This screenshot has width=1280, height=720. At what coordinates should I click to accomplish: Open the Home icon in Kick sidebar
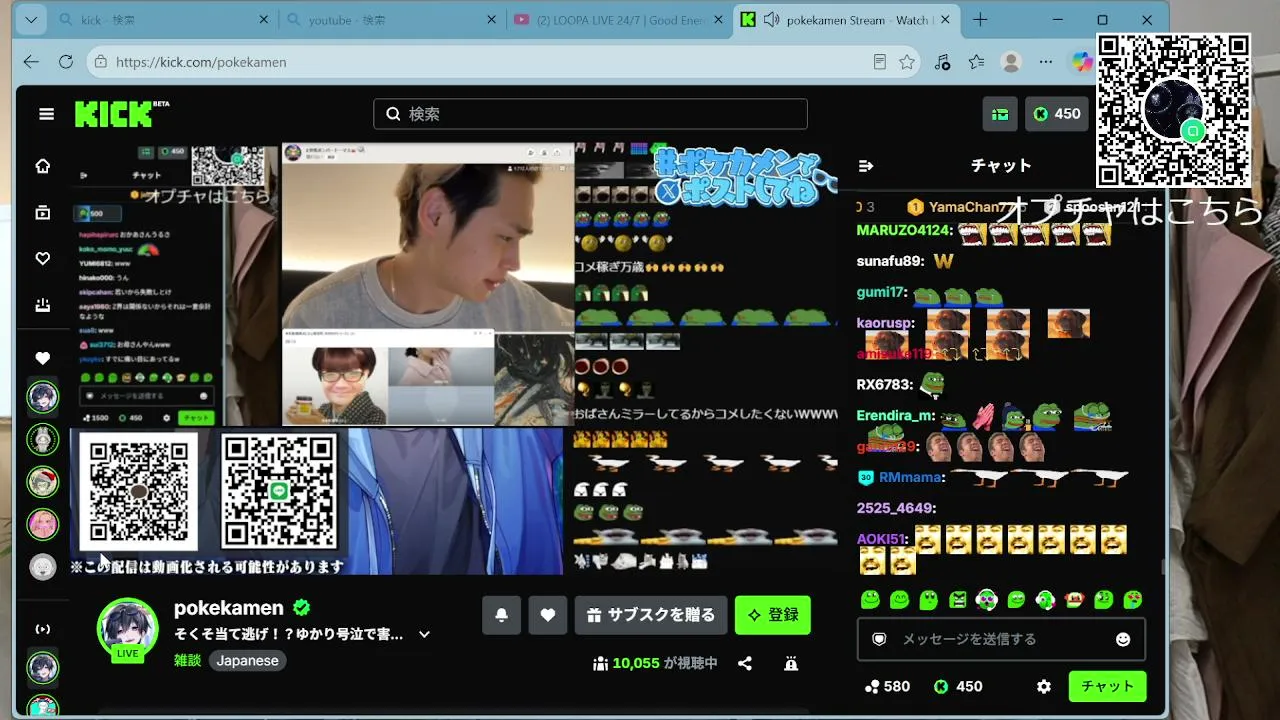(x=43, y=166)
